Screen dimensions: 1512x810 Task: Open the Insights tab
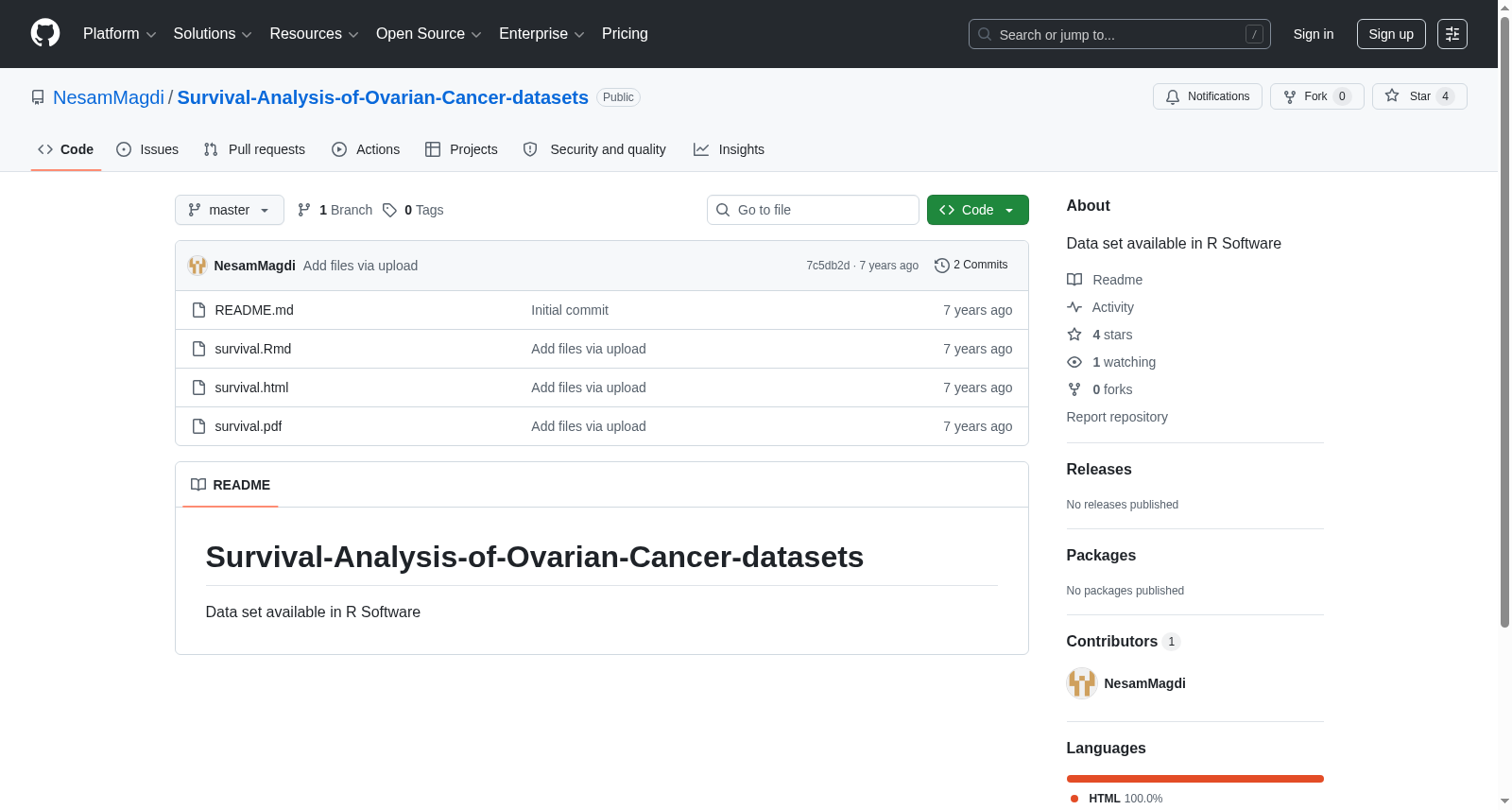[729, 149]
